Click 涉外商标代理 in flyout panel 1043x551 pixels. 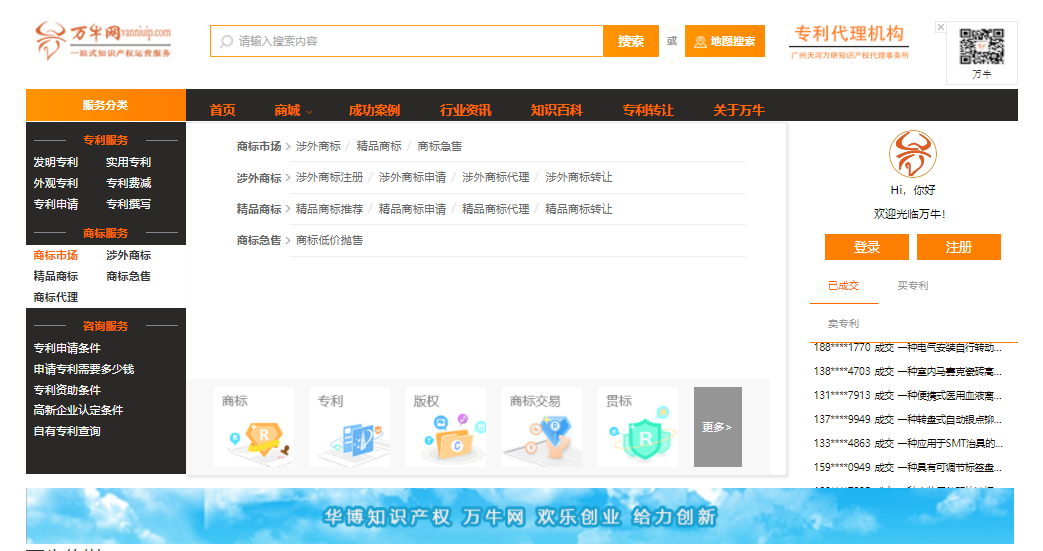496,177
